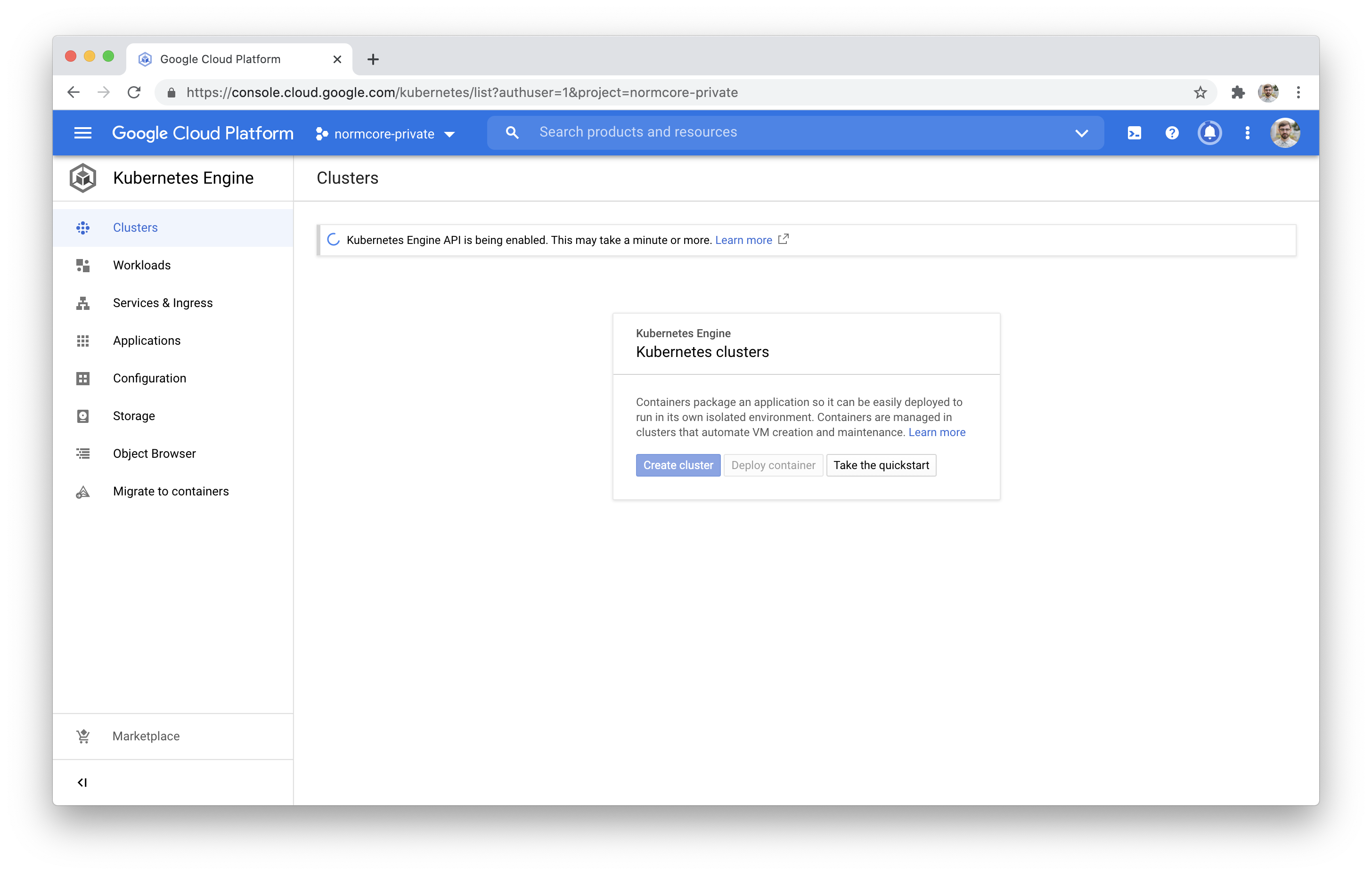Reload the page
Viewport: 1372px width, 875px height.
pos(134,92)
